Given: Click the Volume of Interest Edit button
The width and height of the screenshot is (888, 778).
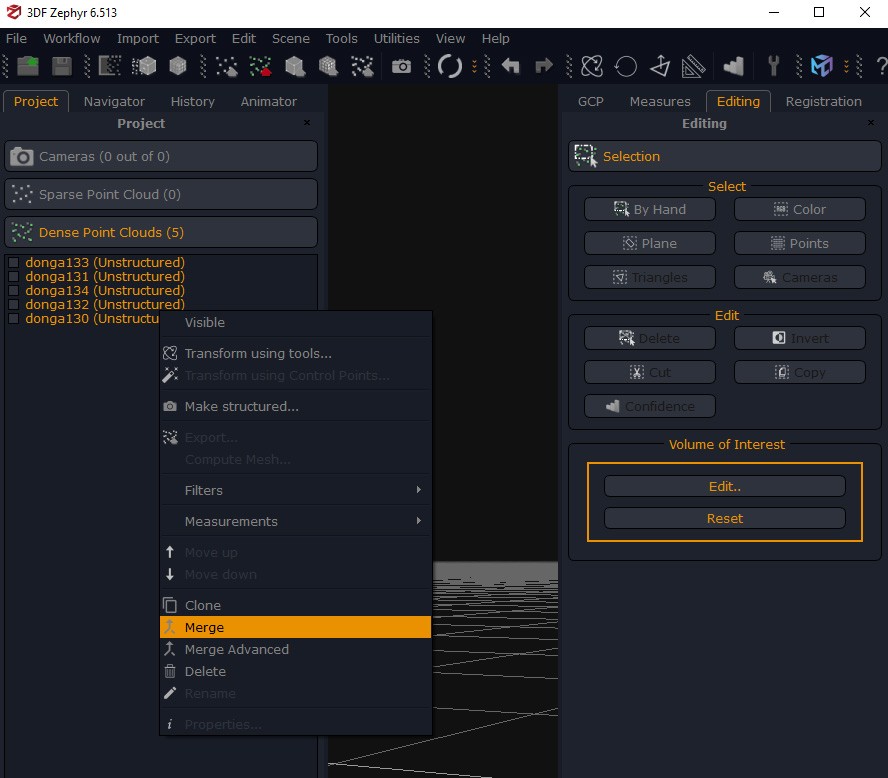Looking at the screenshot, I should tap(724, 486).
